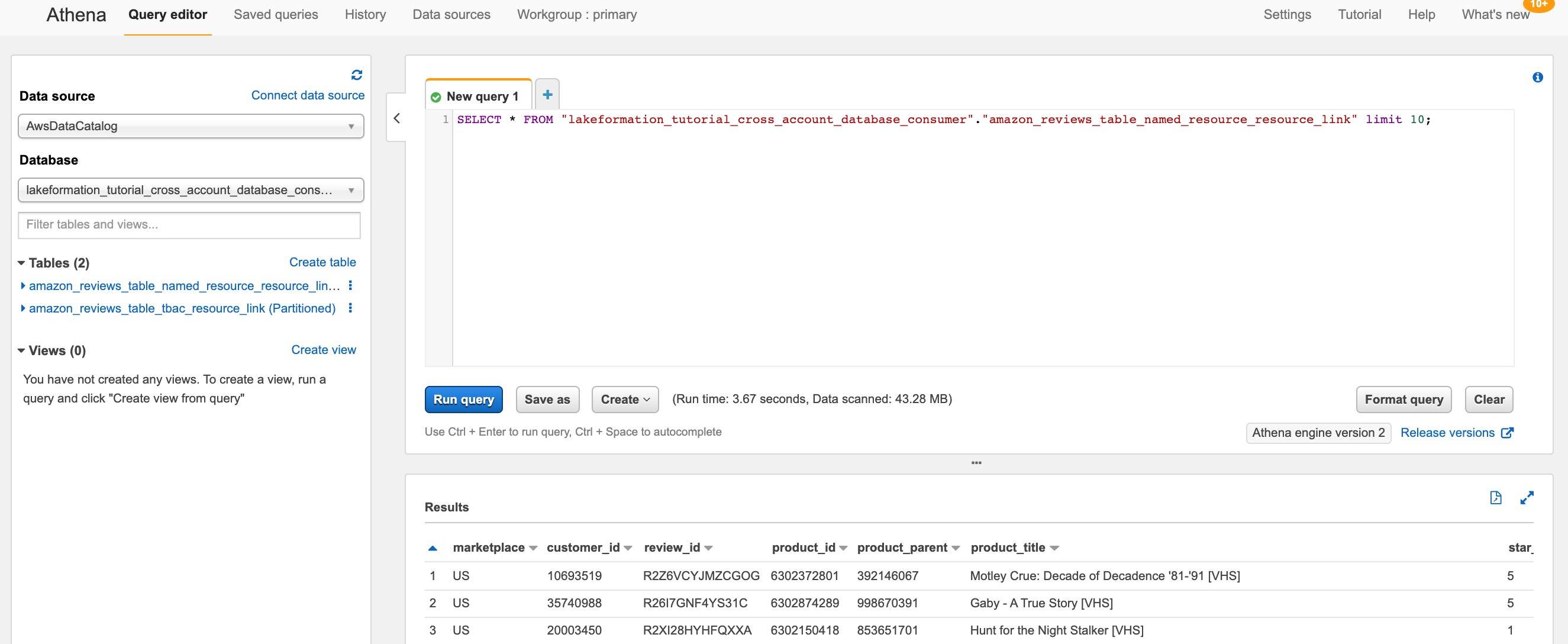Collapse the Tables (2) section

22,263
